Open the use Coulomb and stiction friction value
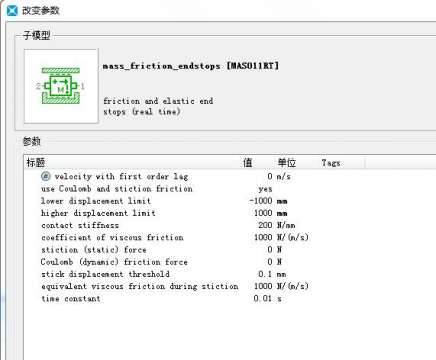The width and height of the screenshot is (436, 360). pos(265,189)
